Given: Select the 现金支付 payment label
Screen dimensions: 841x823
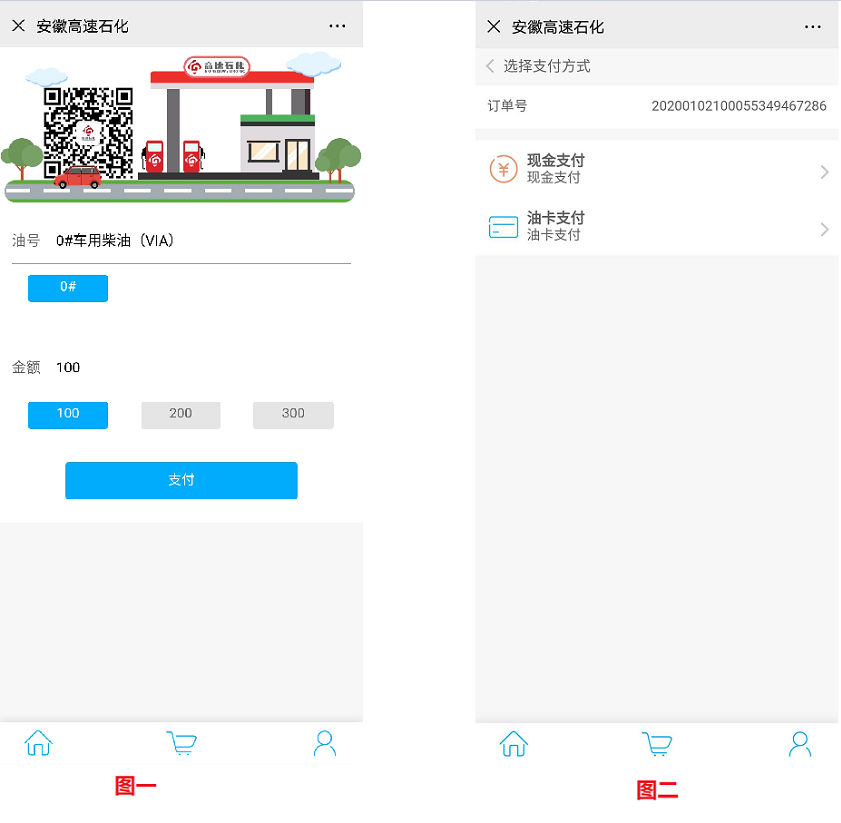Looking at the screenshot, I should 556,160.
